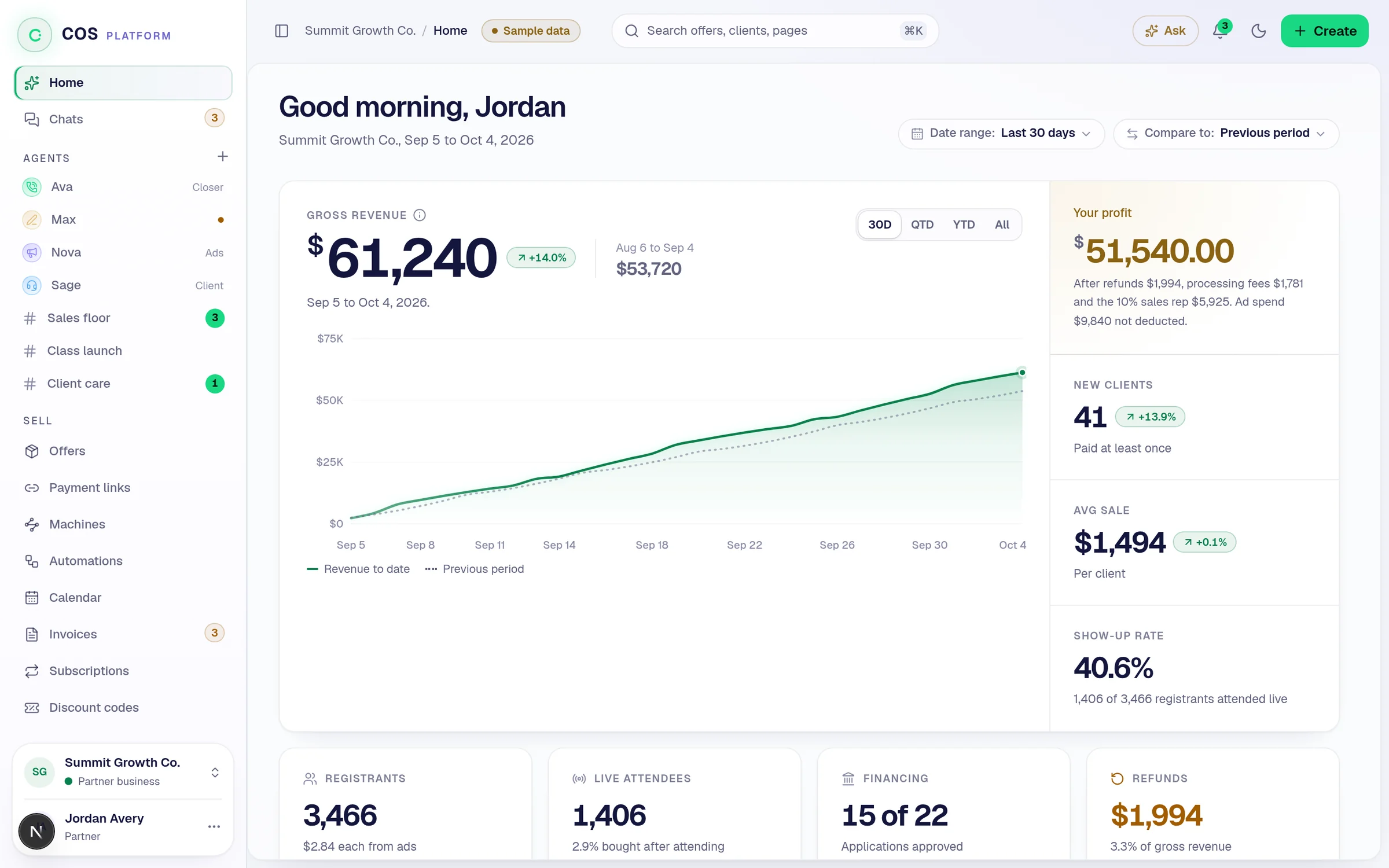Open Sage client agent
The width and height of the screenshot is (1389, 868).
123,285
